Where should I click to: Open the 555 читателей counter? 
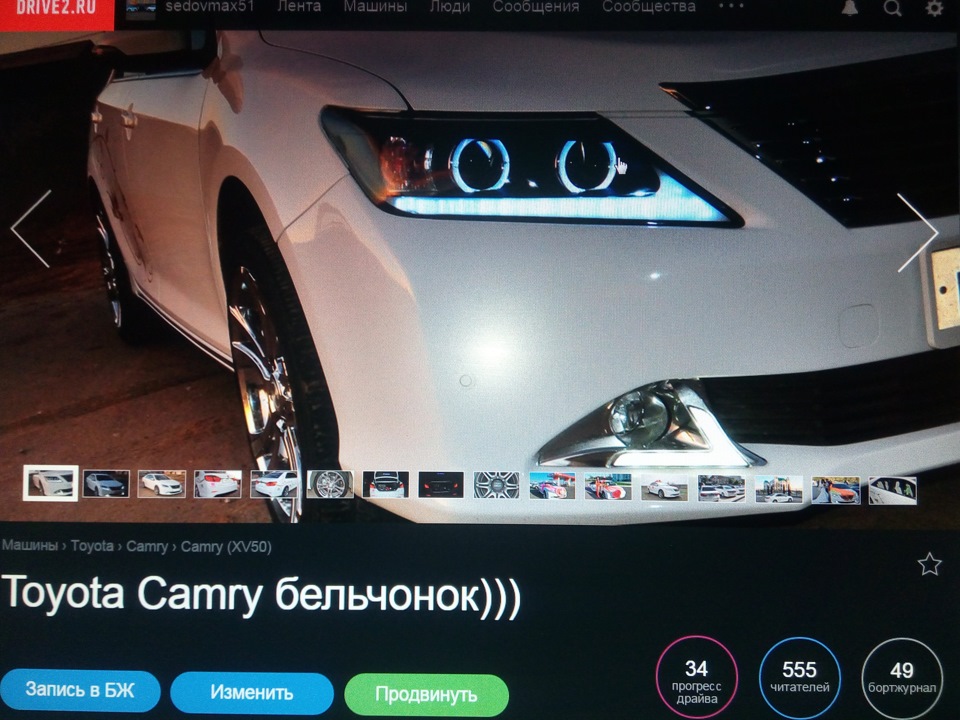(800, 678)
